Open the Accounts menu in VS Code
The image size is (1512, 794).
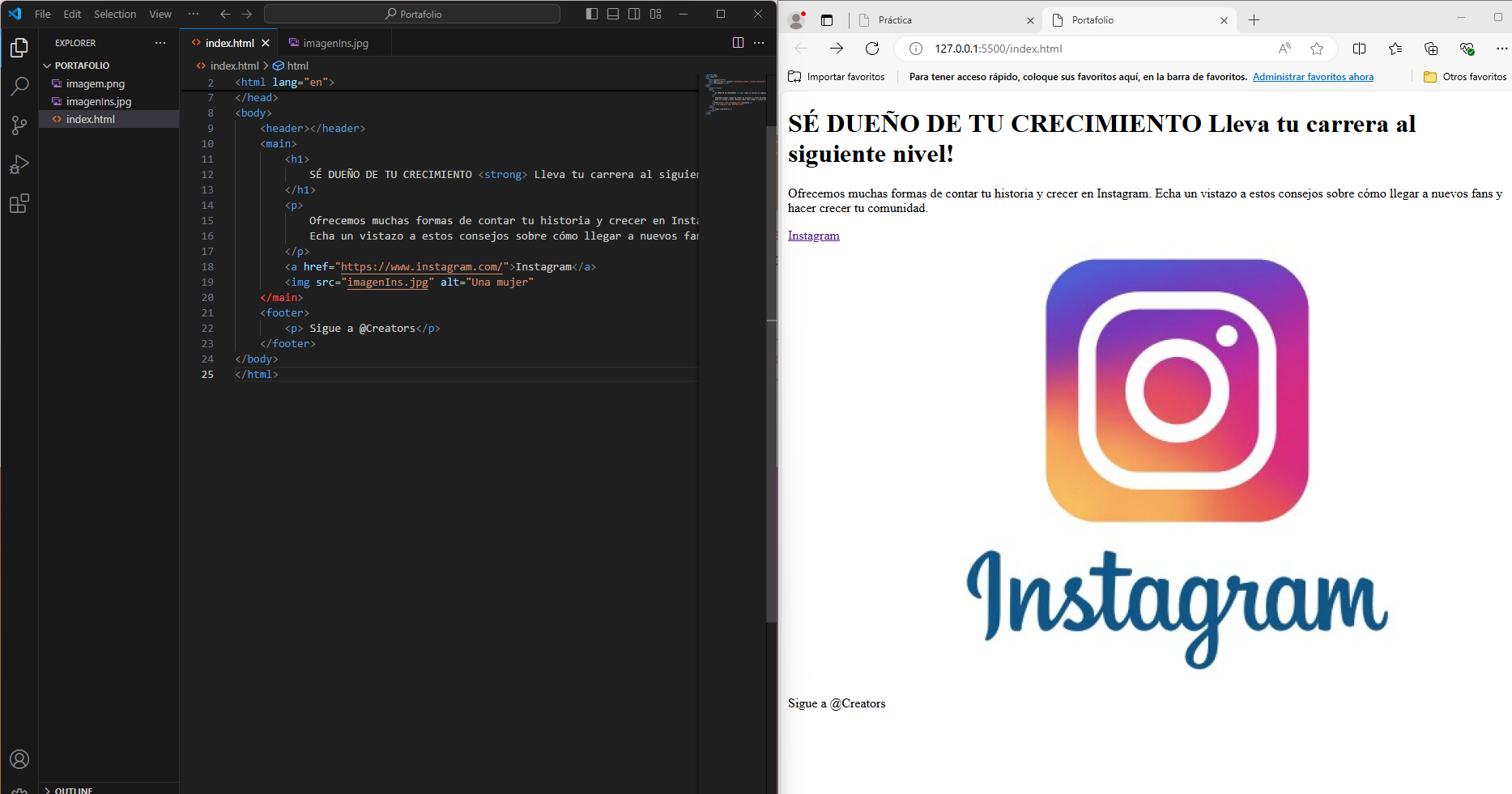[x=19, y=759]
